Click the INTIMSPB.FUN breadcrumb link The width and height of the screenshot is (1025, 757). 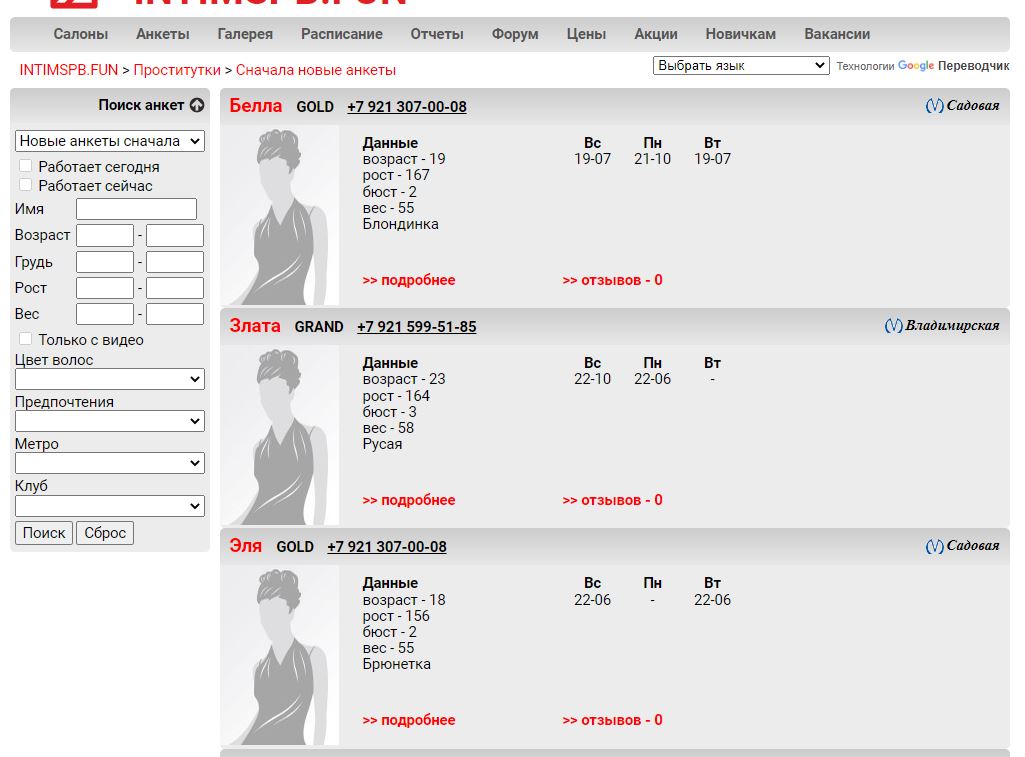point(69,70)
